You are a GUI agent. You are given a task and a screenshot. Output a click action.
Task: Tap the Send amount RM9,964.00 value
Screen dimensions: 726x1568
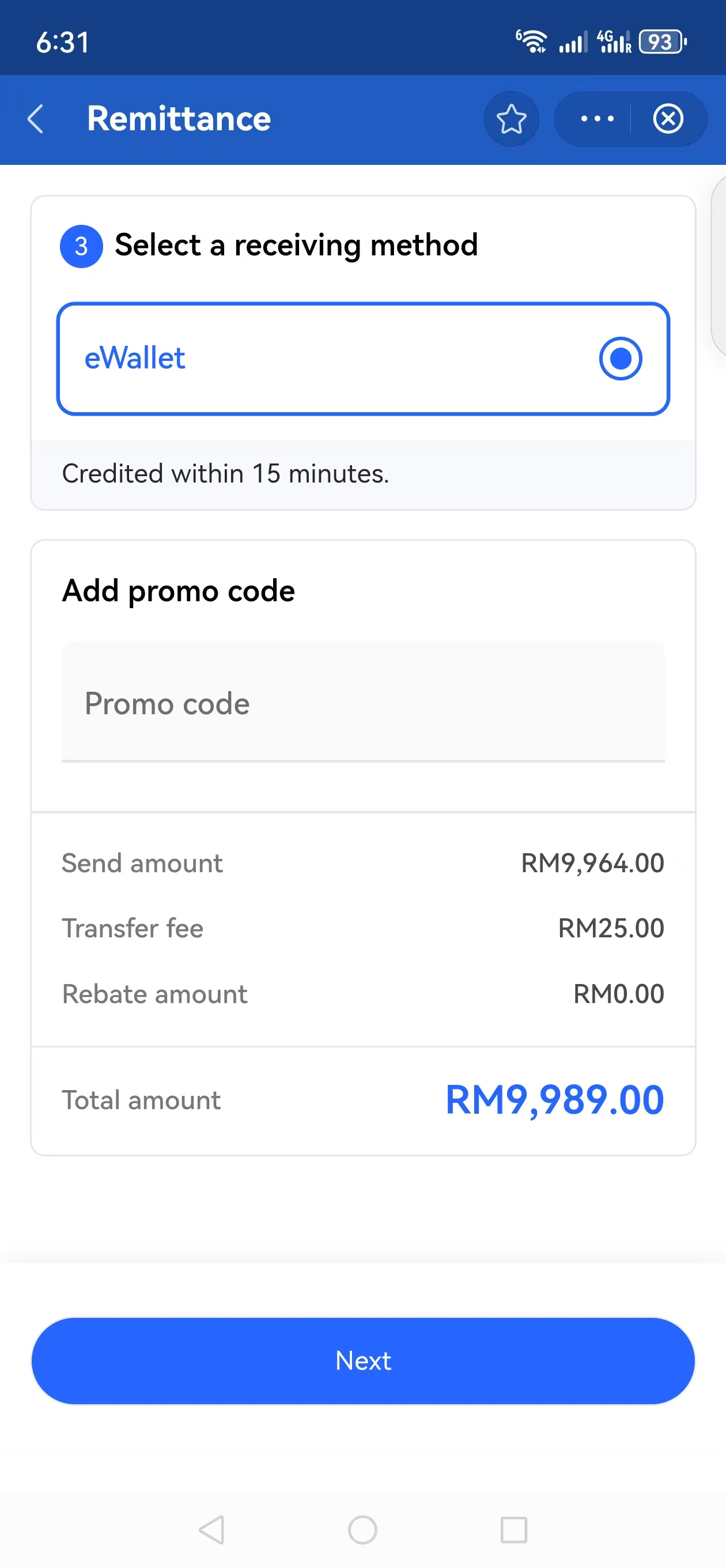[x=592, y=863]
